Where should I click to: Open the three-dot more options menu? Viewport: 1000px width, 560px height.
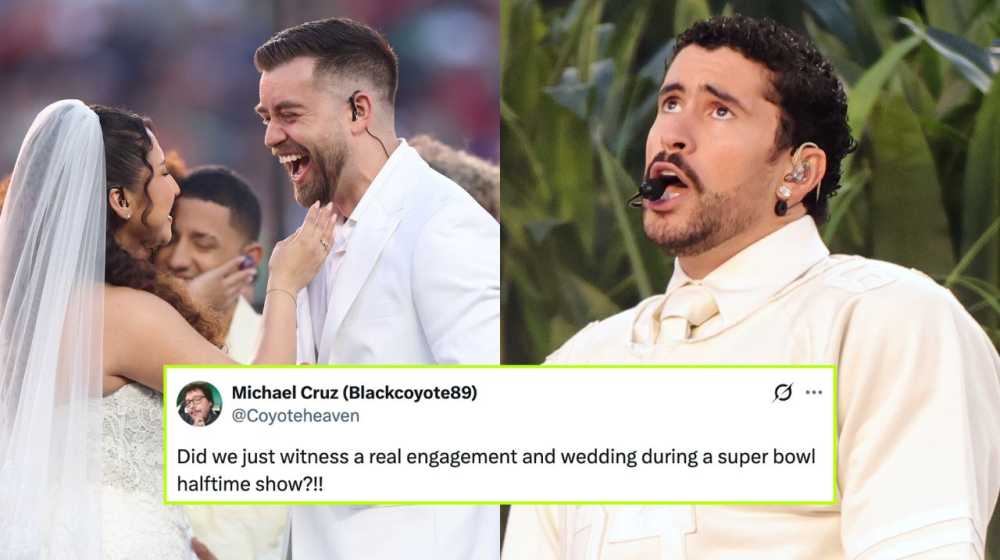coord(814,392)
